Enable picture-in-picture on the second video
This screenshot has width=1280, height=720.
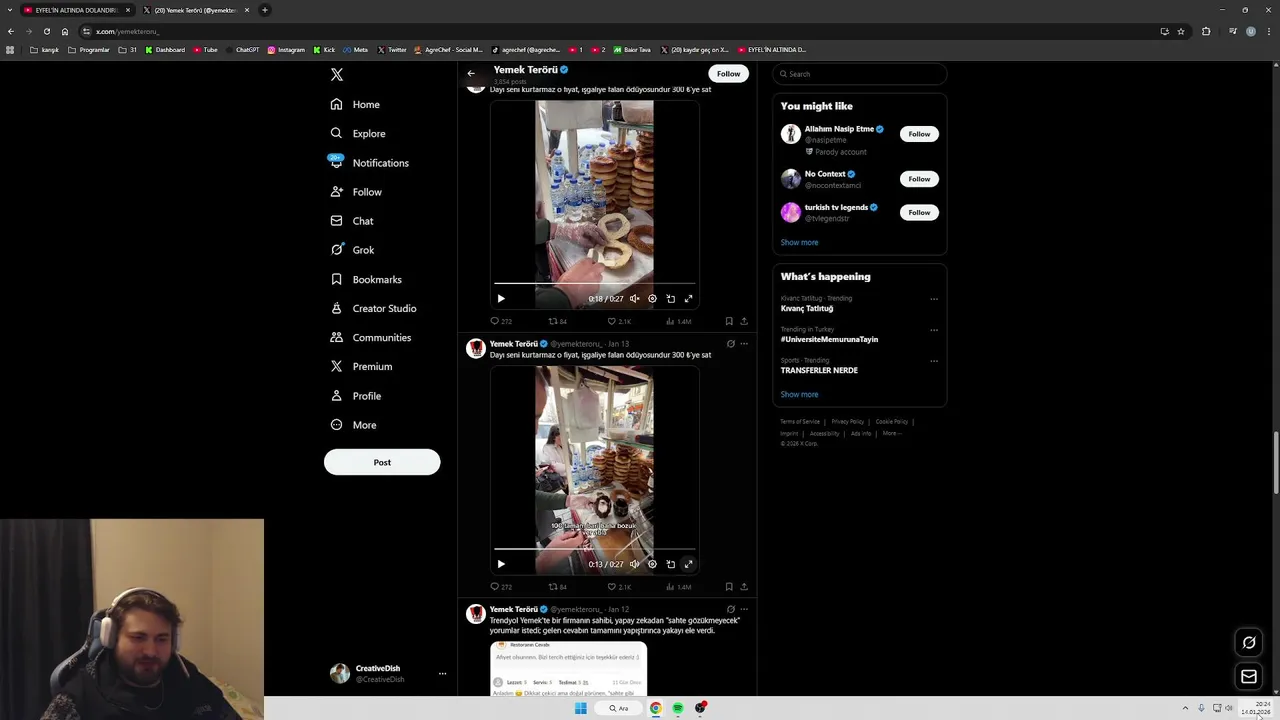coord(670,564)
